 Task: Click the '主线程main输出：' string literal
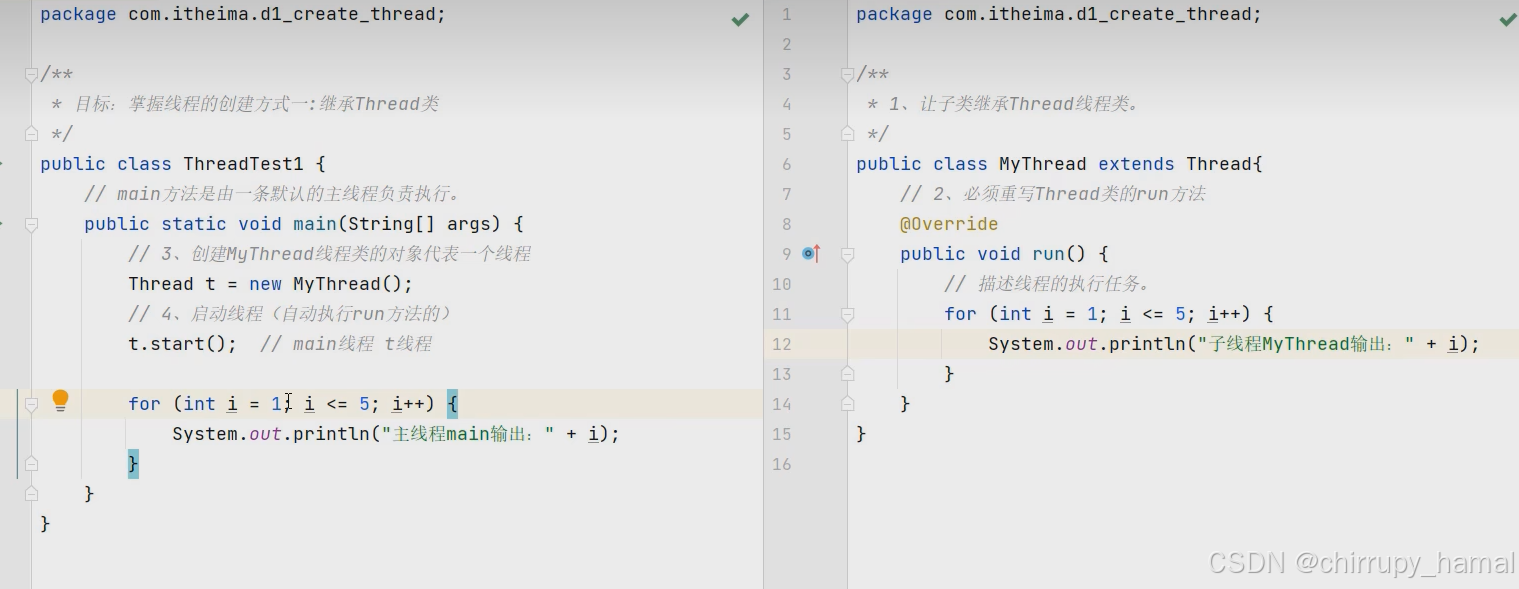pyautogui.click(x=469, y=434)
